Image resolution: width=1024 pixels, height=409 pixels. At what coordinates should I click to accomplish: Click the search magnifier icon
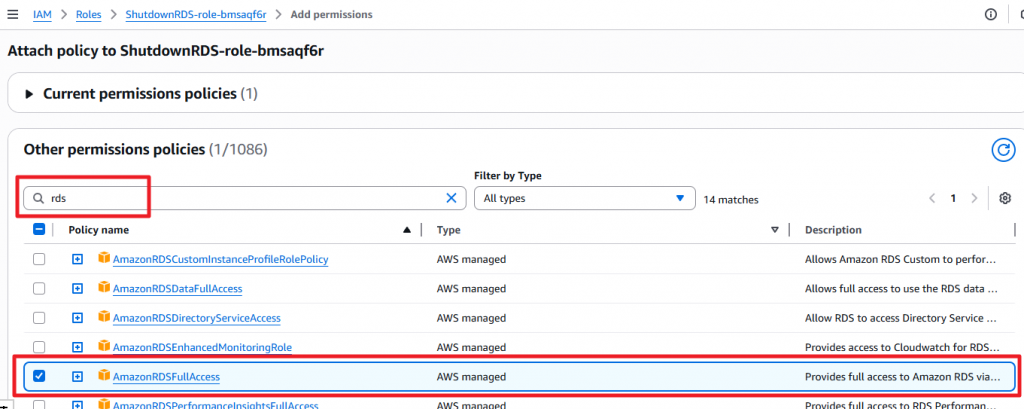[x=39, y=199]
